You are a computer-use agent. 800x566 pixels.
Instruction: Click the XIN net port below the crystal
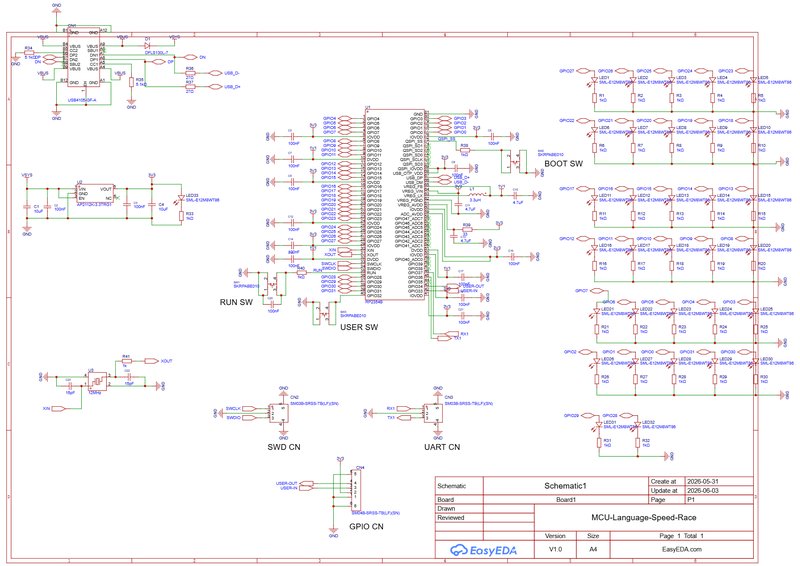coord(59,409)
